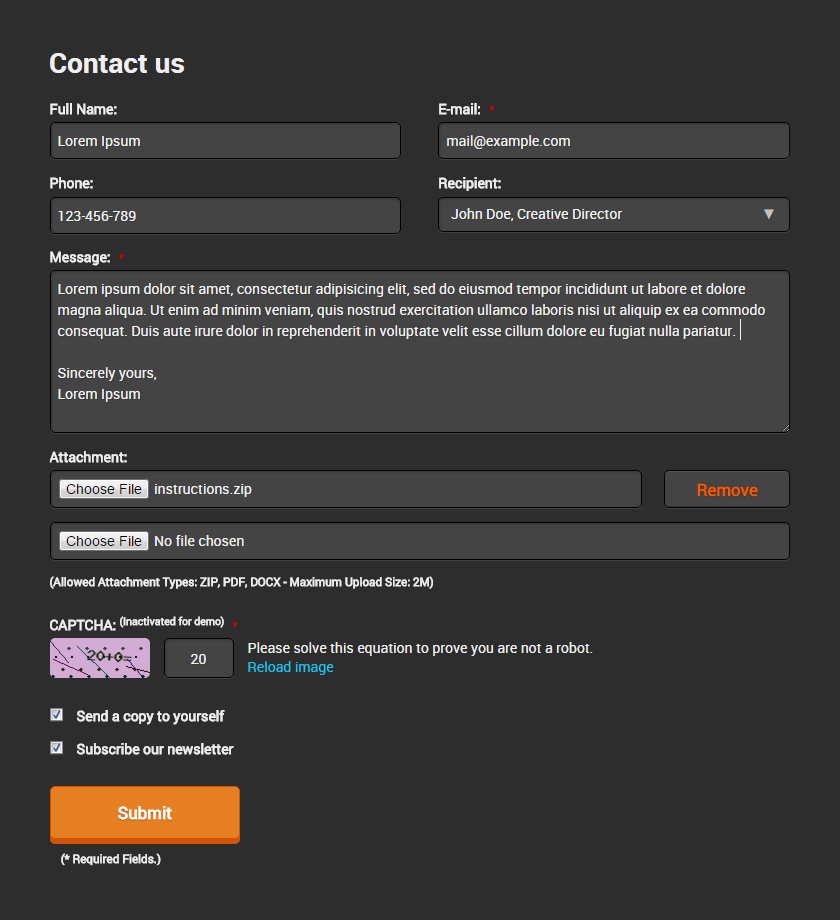
Task: Click the Send a copy to yourself label
Action: 150,716
